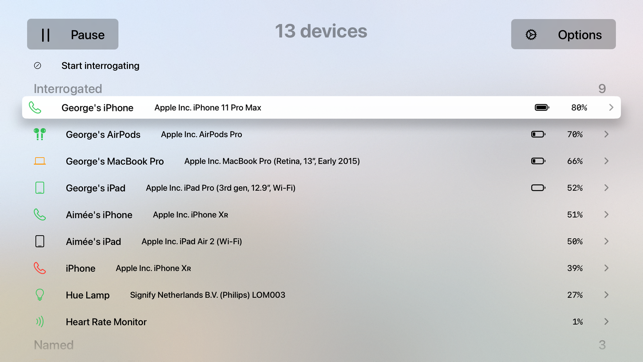Click the iPad Air 2 (Wi-Fi) model text
643x362 pixels.
point(192,241)
